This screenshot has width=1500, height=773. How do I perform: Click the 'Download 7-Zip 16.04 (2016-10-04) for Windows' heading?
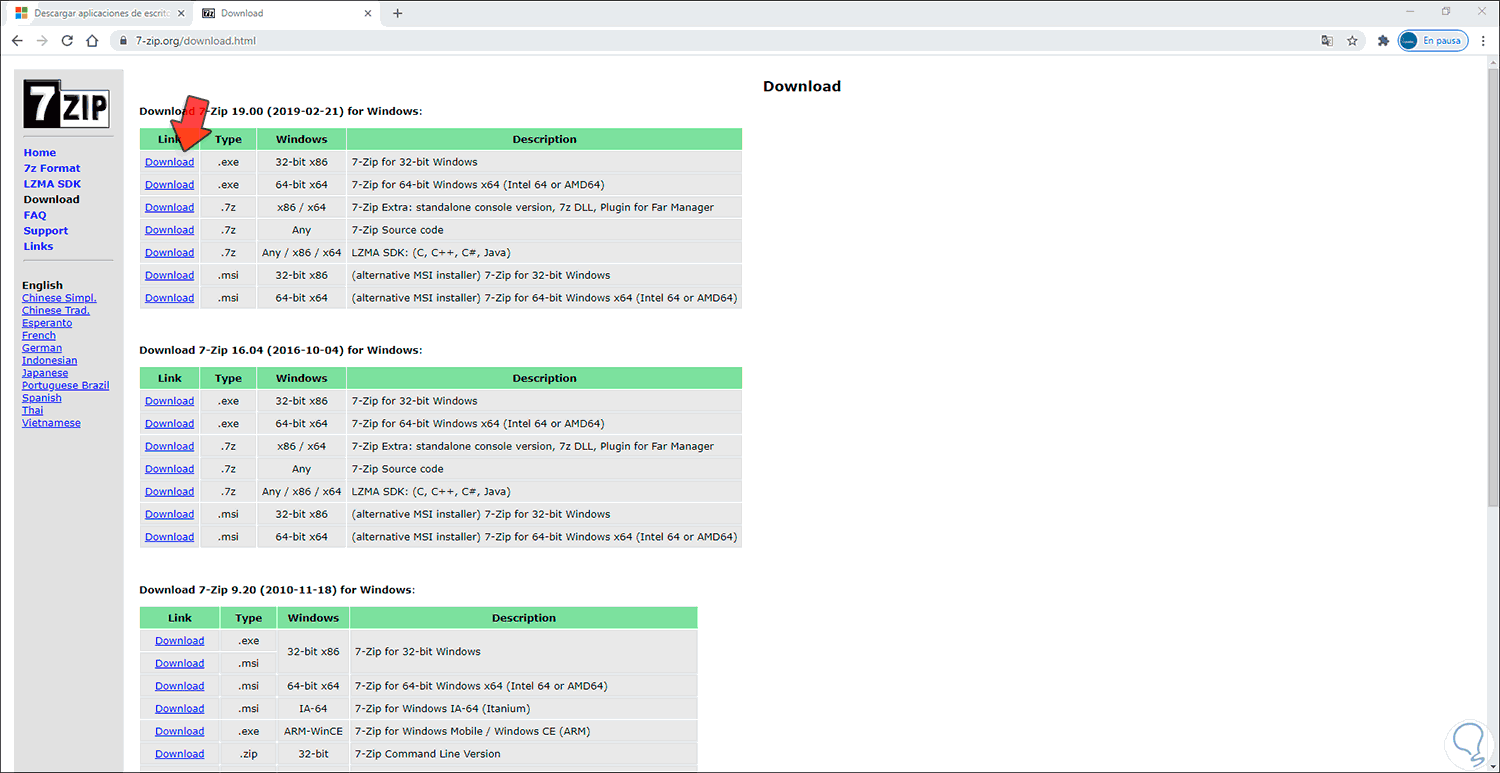(280, 350)
